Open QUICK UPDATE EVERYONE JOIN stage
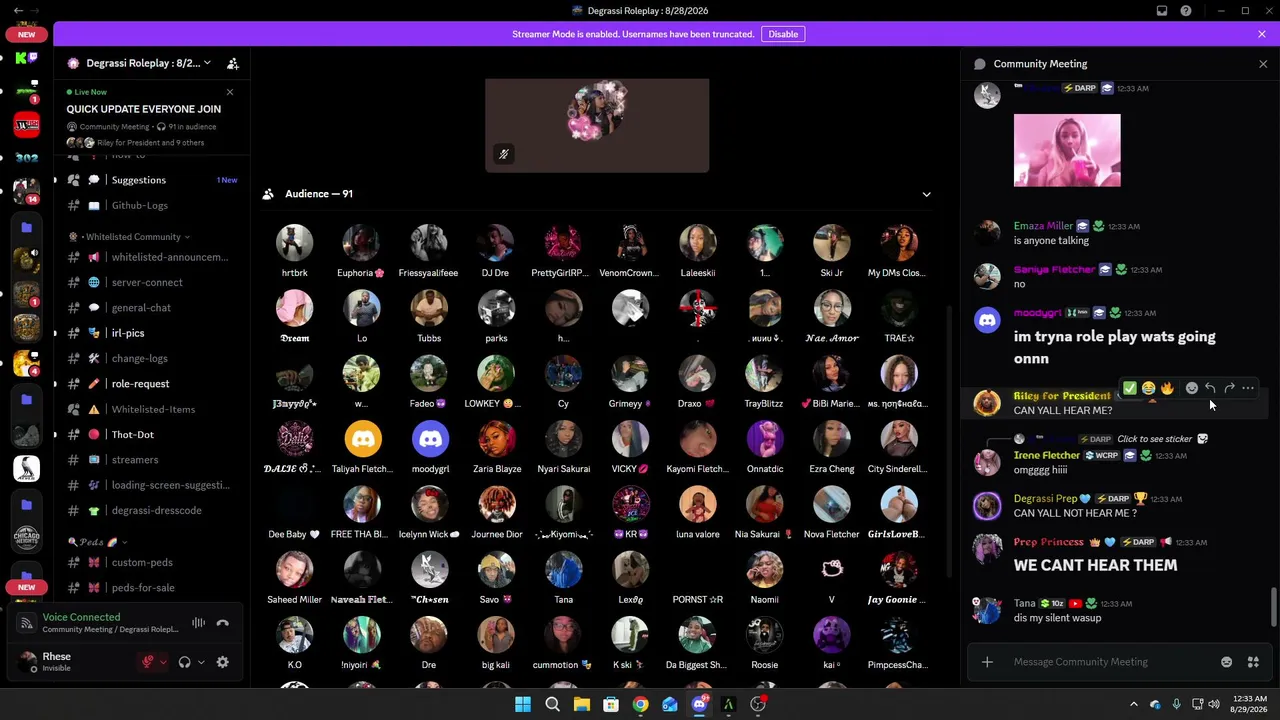Image resolution: width=1280 pixels, height=720 pixels. tap(144, 109)
